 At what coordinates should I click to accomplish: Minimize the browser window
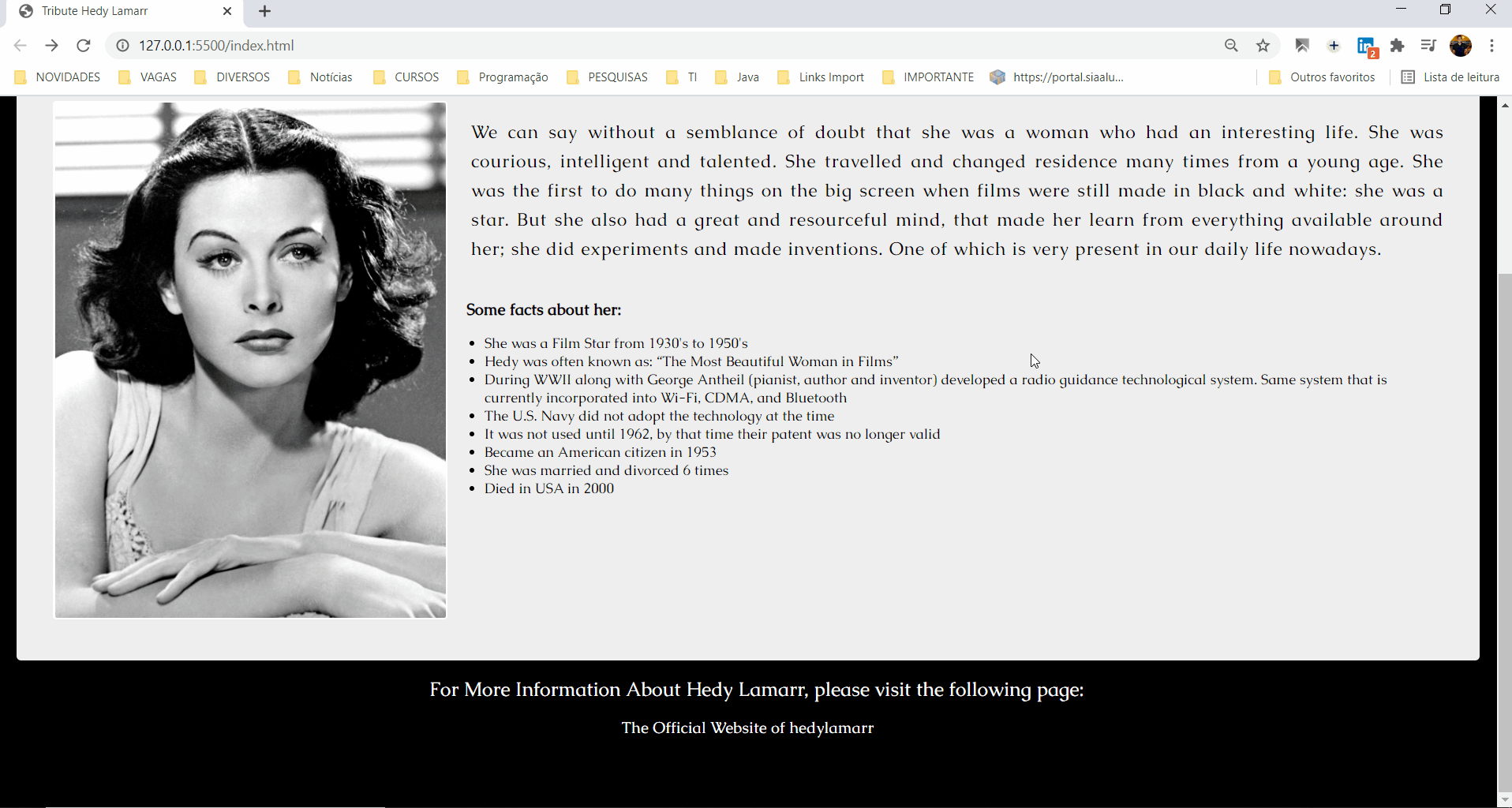(1402, 9)
